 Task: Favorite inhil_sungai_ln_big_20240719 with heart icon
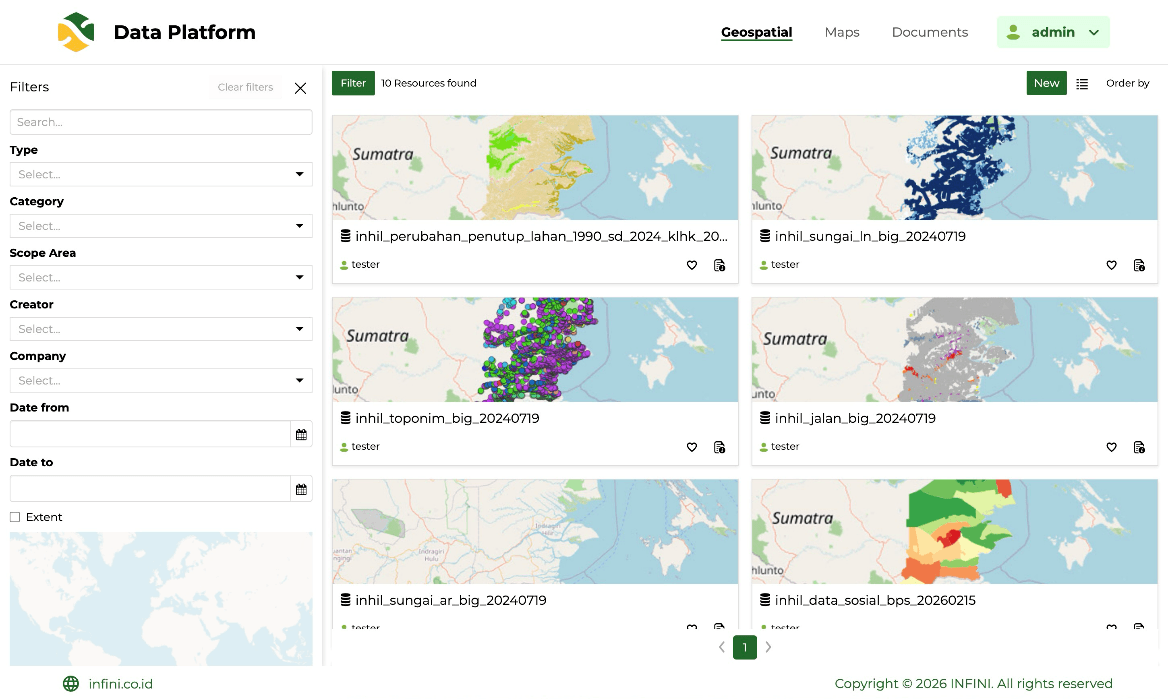click(x=1111, y=265)
